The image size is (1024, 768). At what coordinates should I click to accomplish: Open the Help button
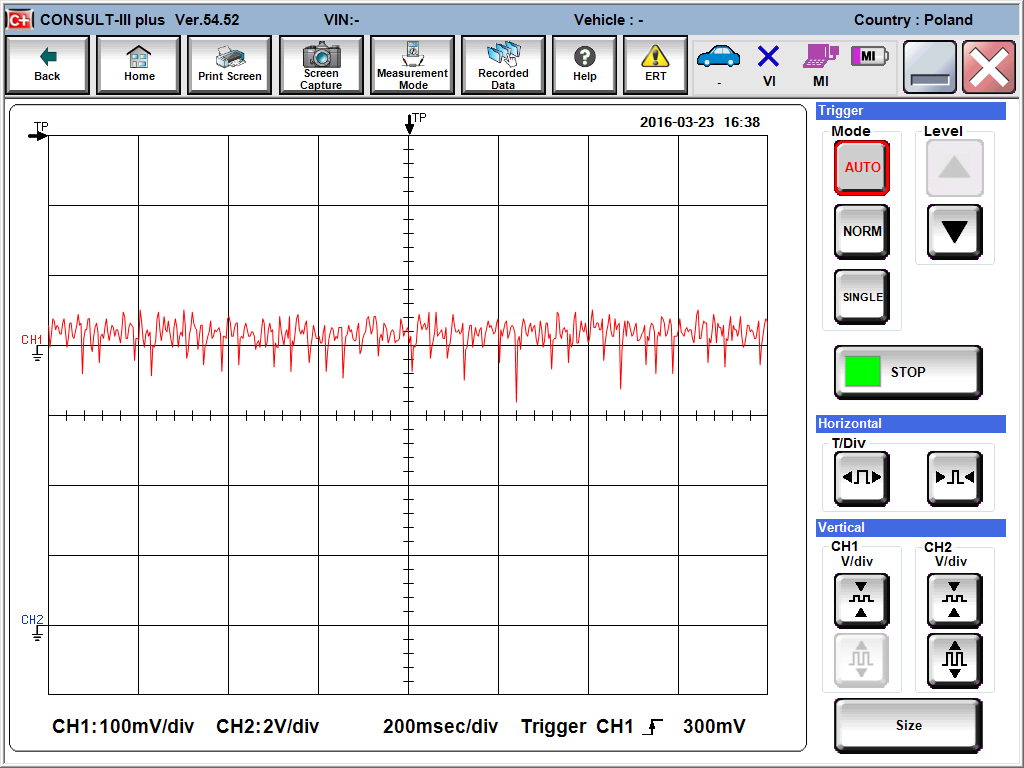(x=585, y=66)
